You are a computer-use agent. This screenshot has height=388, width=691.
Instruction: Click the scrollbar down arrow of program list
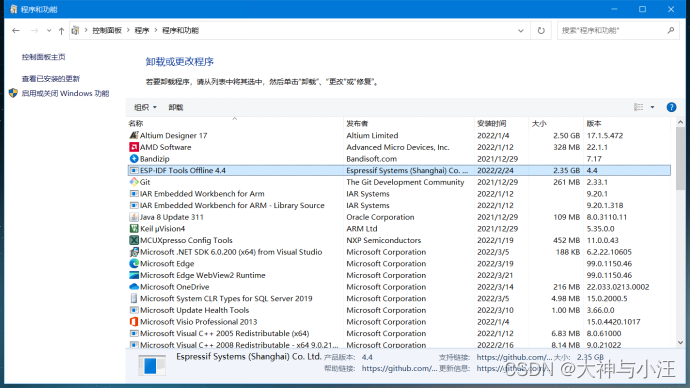(680, 343)
